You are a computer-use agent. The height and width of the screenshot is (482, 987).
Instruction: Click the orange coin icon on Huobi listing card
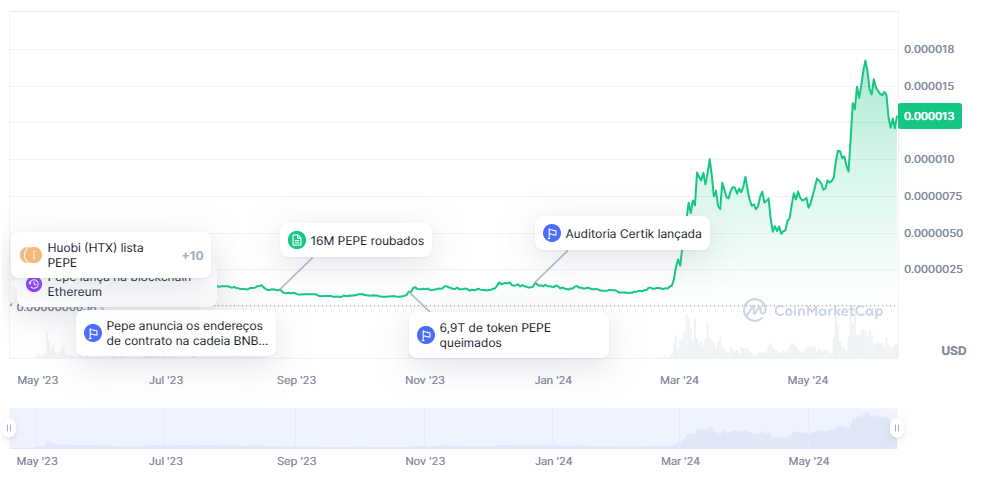click(31, 255)
